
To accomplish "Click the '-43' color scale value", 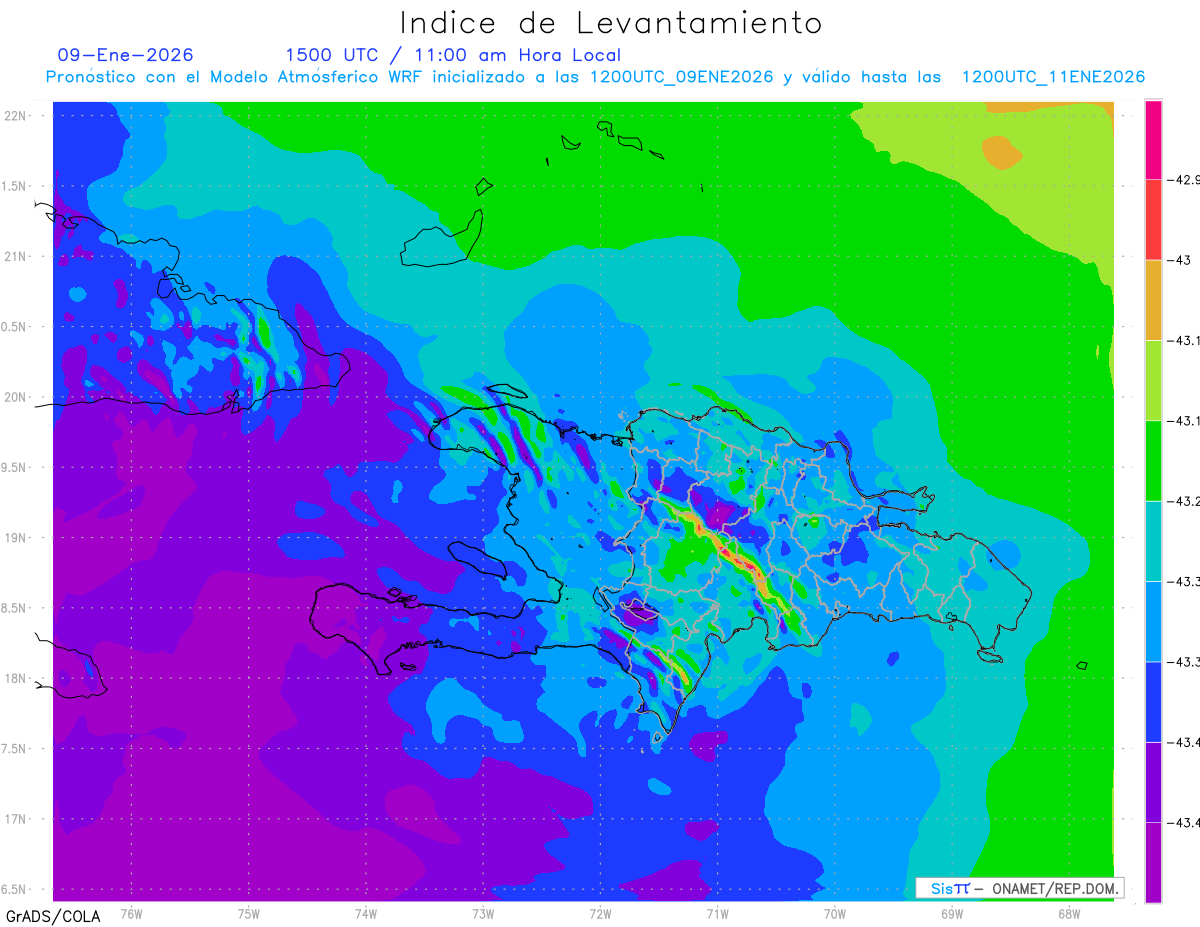I will click(1180, 260).
